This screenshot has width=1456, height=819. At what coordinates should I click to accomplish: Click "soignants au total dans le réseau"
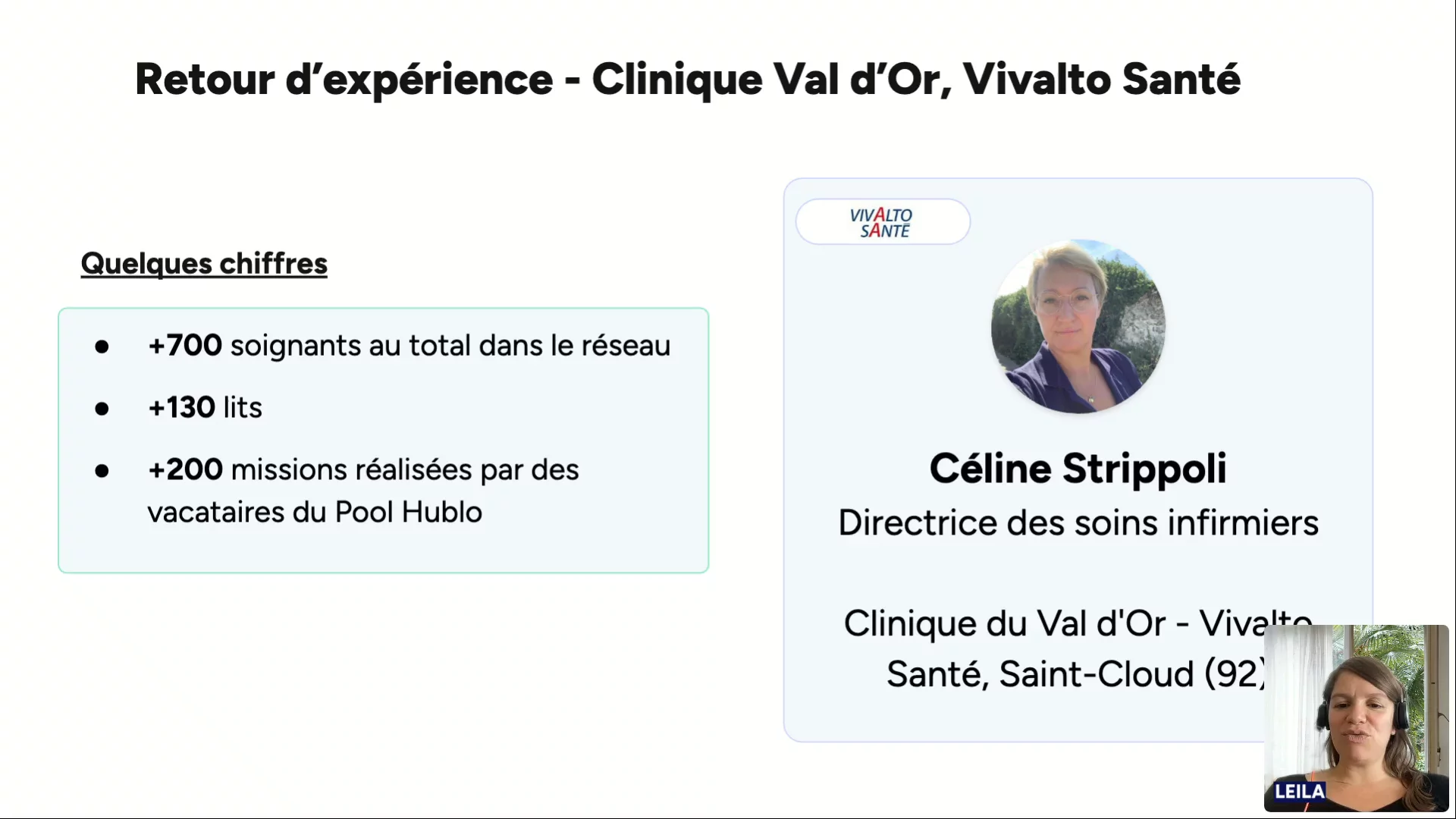[x=450, y=346]
